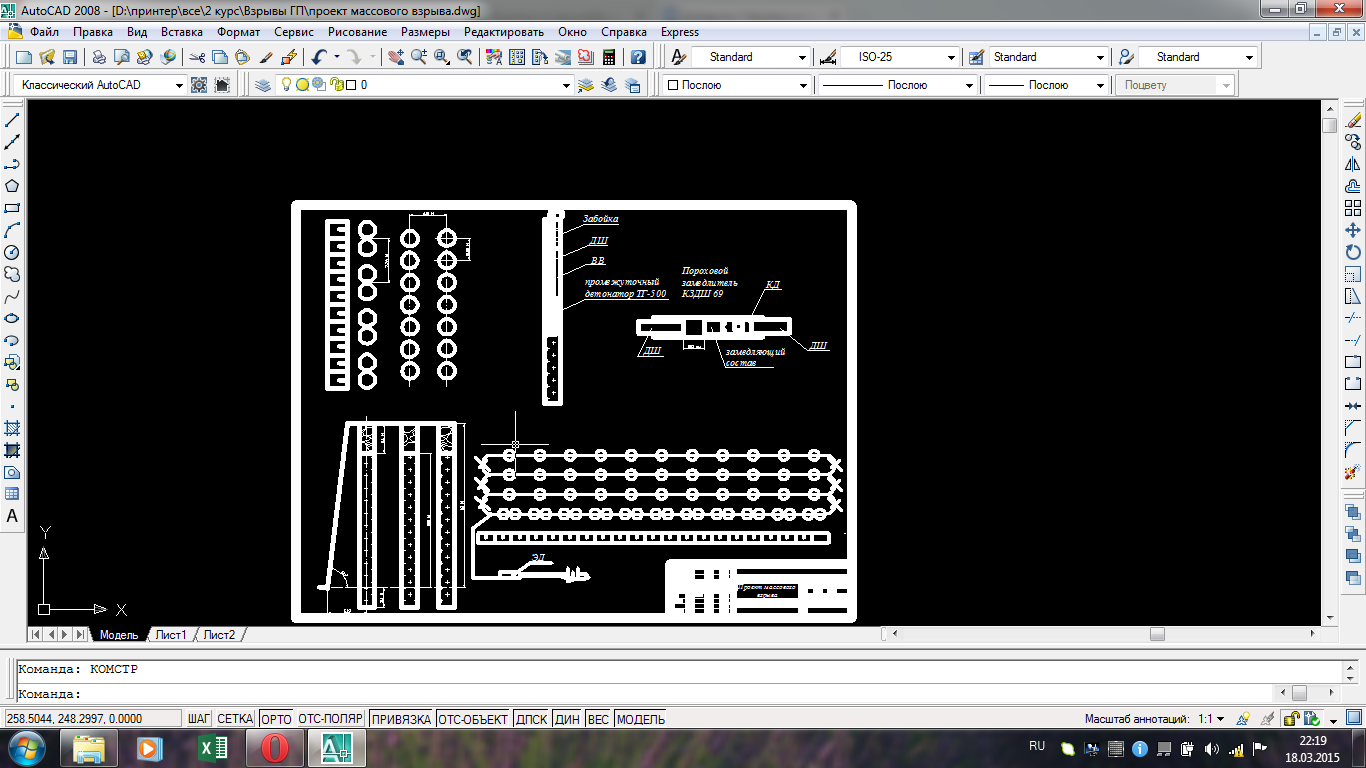Viewport: 1366px width, 768px height.
Task: Click the МОДЕЛЬ status bar button
Action: pos(641,719)
